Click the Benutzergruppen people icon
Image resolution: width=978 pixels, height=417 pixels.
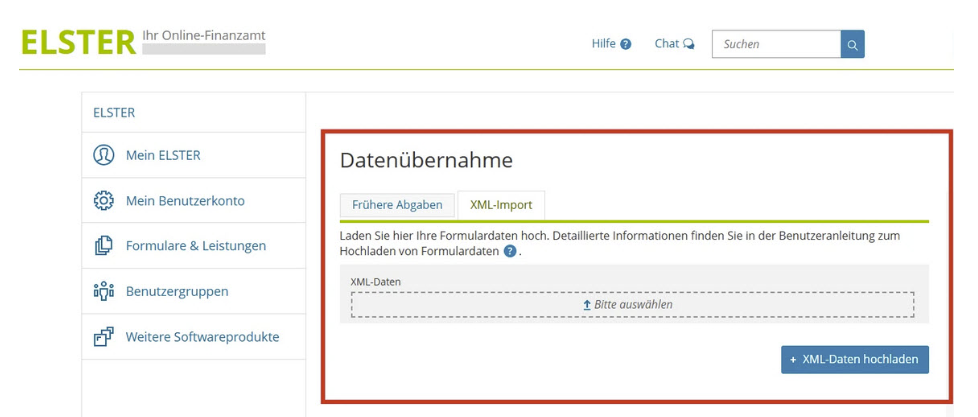(104, 291)
